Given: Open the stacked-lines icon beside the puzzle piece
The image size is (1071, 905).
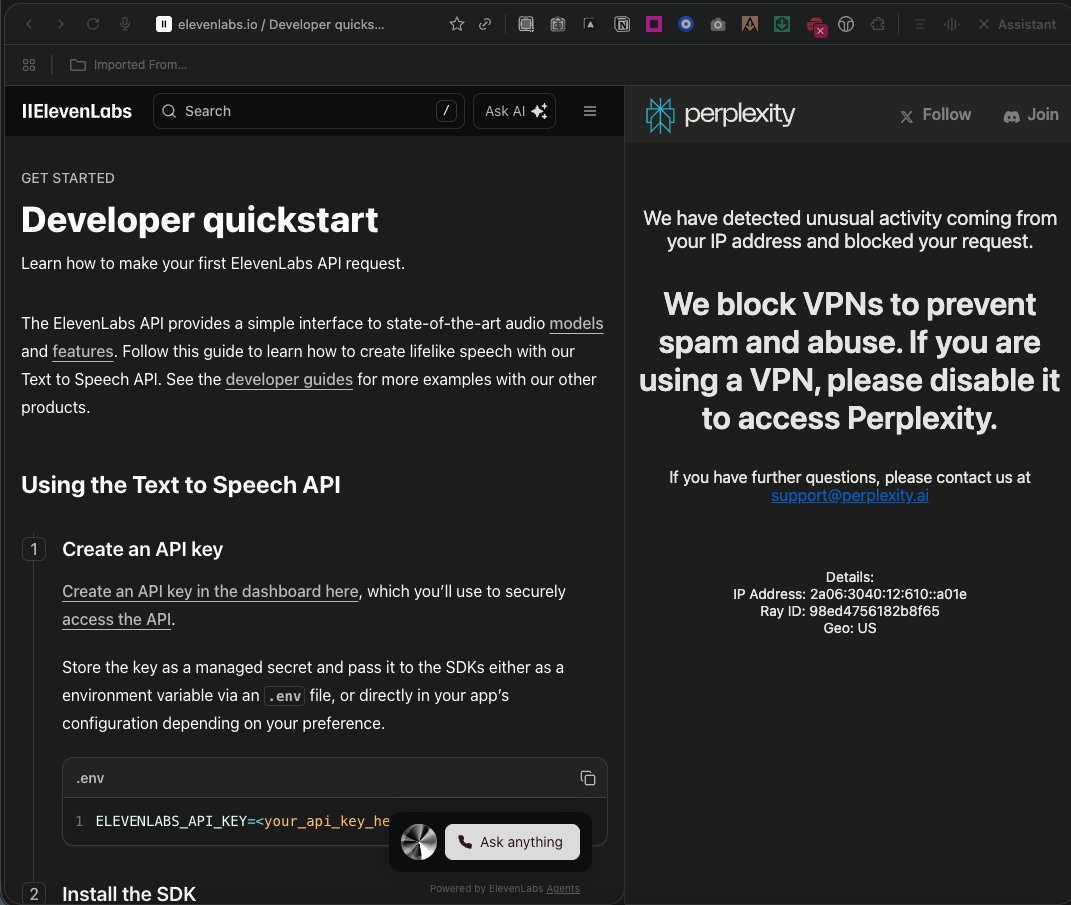Looking at the screenshot, I should click(920, 25).
